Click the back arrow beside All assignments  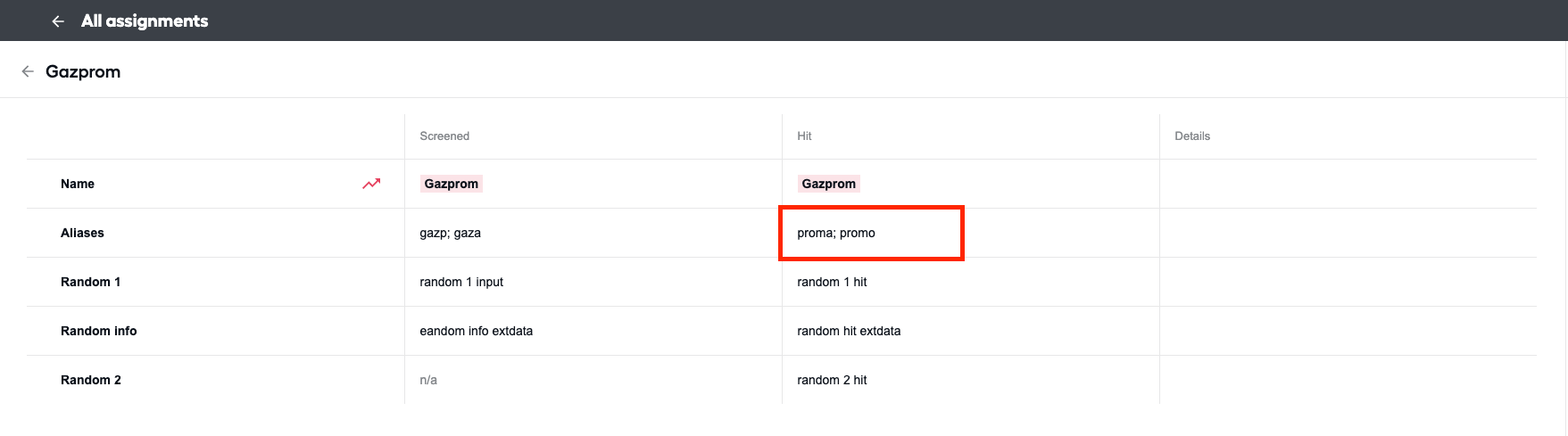(58, 21)
